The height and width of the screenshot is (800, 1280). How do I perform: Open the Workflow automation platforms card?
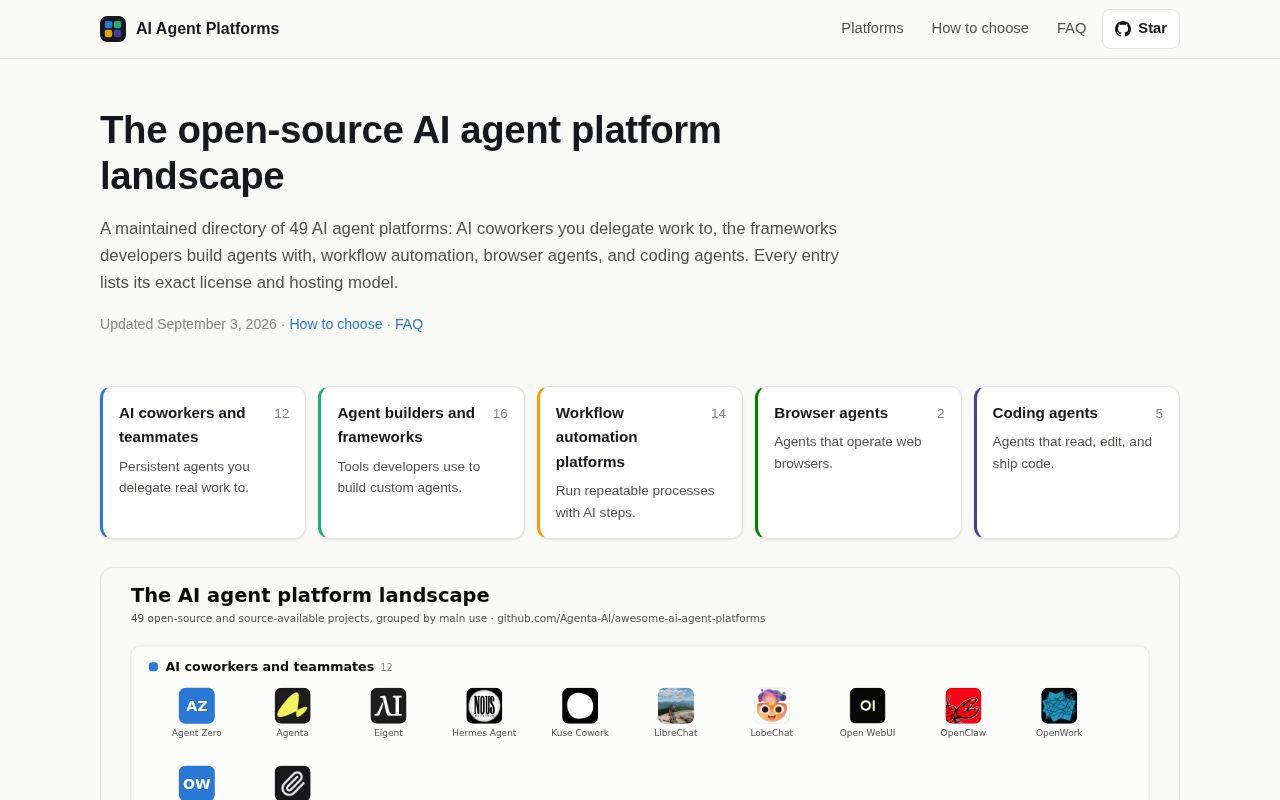point(640,462)
